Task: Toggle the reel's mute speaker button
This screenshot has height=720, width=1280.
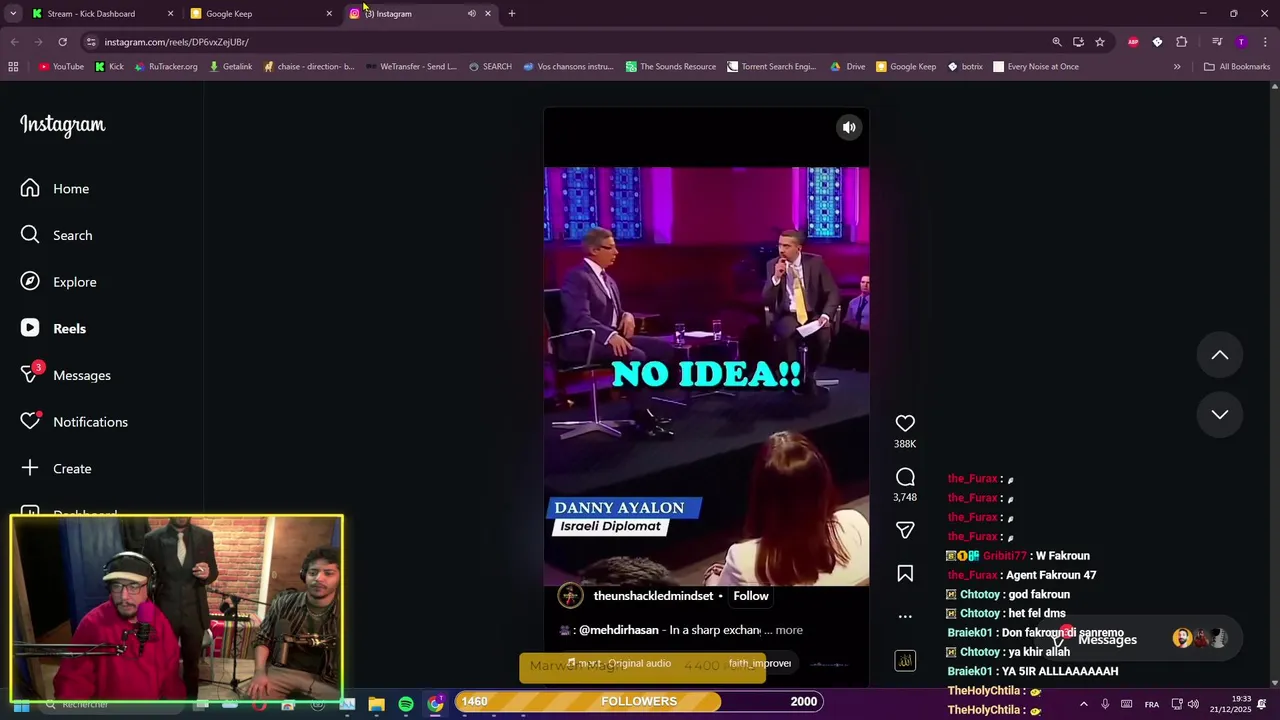Action: [x=849, y=127]
